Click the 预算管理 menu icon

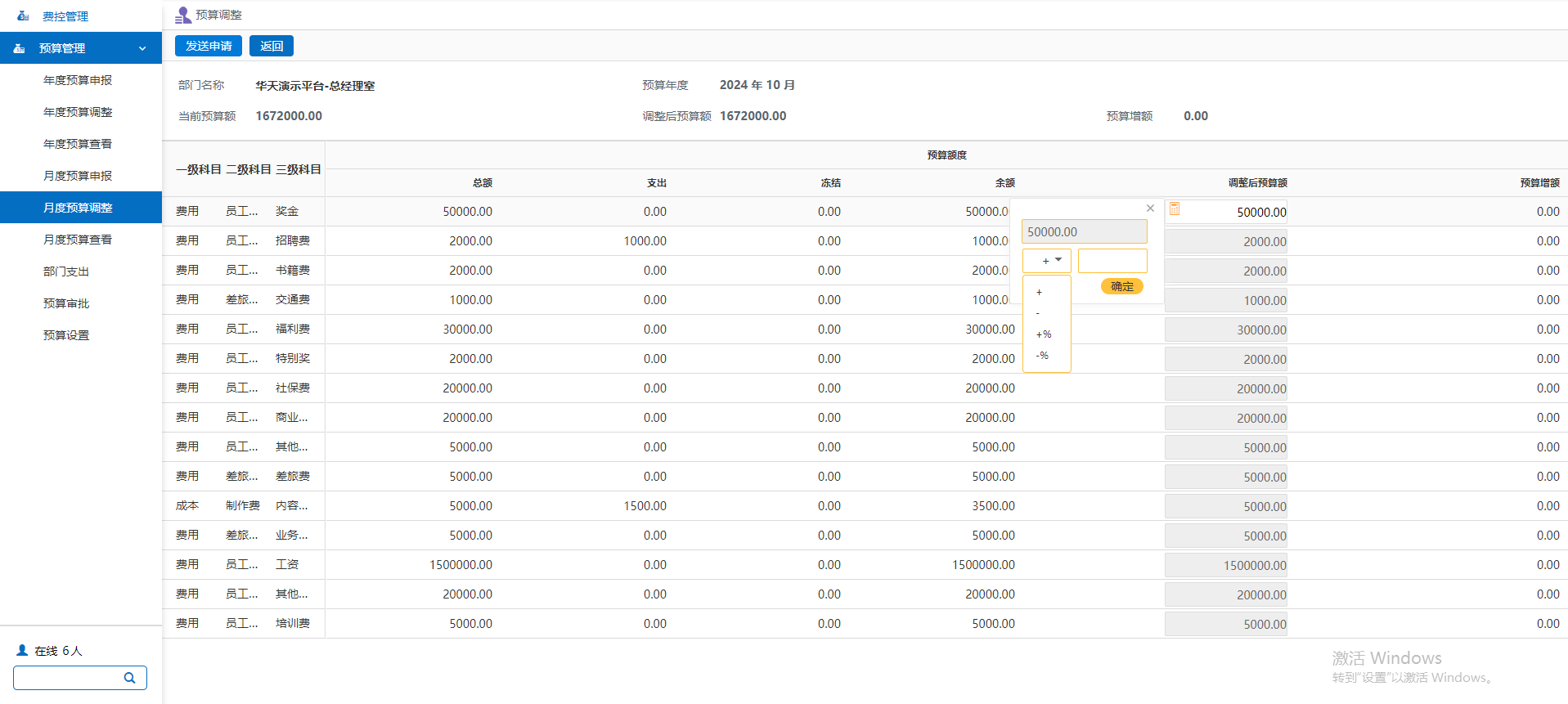20,48
